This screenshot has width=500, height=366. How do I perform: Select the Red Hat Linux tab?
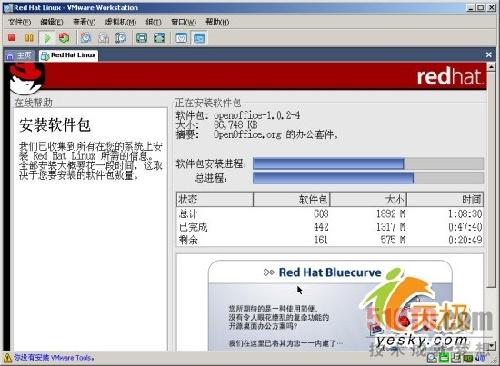[x=68, y=55]
